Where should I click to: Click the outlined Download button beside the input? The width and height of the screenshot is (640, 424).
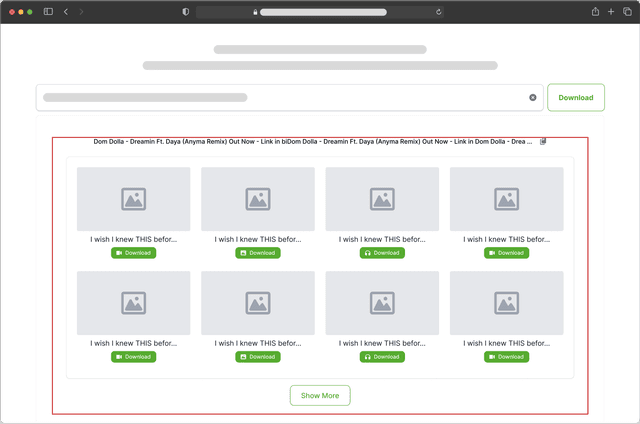(575, 98)
